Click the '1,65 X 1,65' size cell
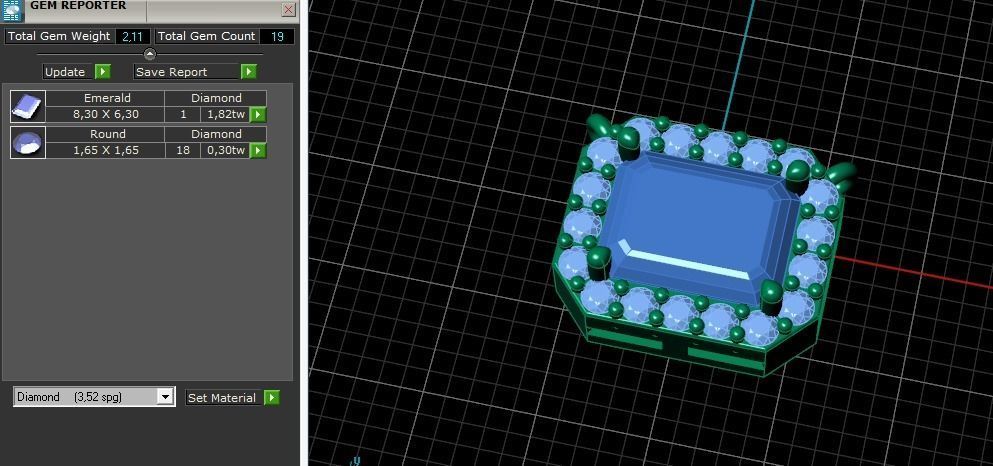 [x=105, y=151]
